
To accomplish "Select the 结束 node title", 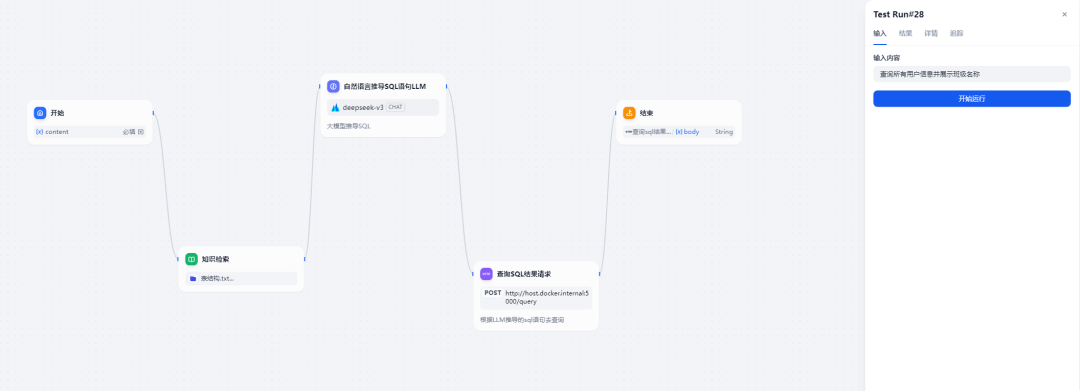I will tap(646, 113).
